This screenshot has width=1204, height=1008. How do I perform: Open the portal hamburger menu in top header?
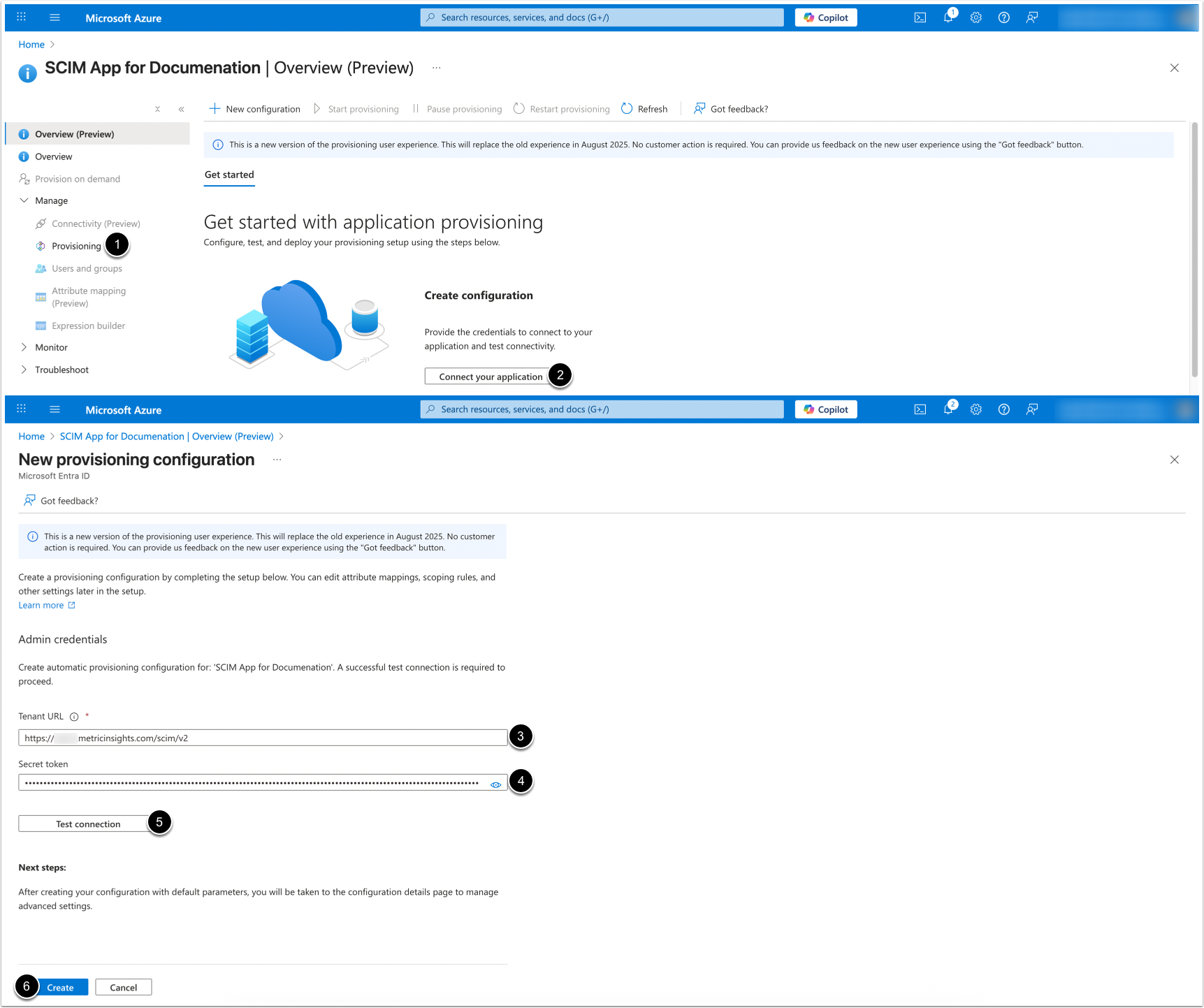coord(55,17)
